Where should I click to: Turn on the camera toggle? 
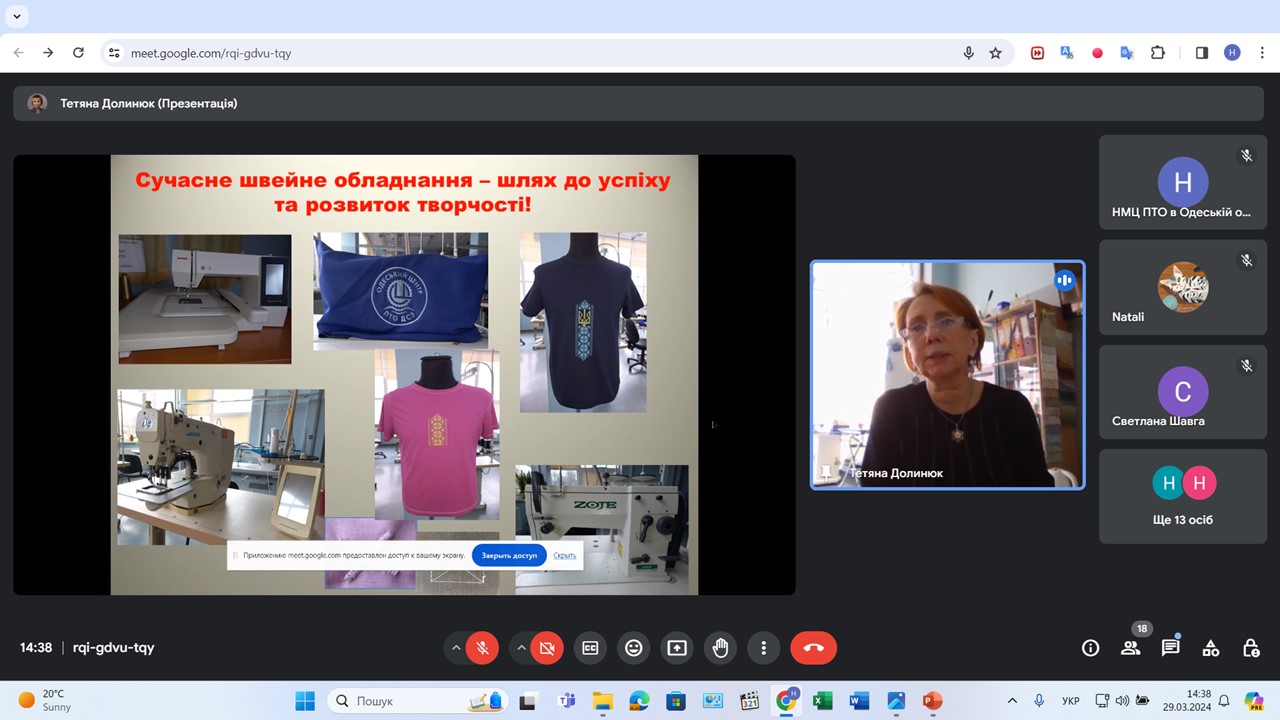tap(547, 648)
